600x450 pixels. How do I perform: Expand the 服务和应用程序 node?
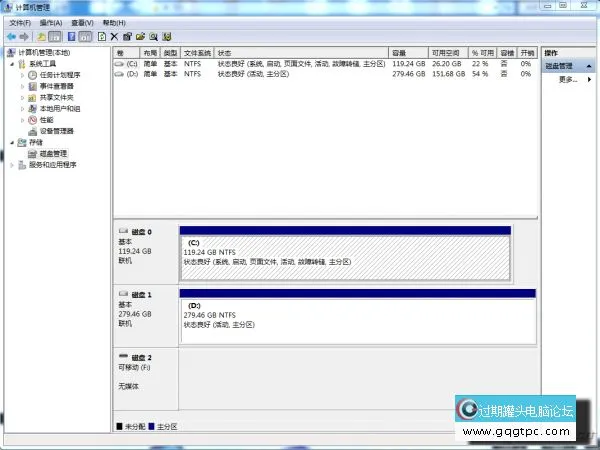pyautogui.click(x=12, y=165)
